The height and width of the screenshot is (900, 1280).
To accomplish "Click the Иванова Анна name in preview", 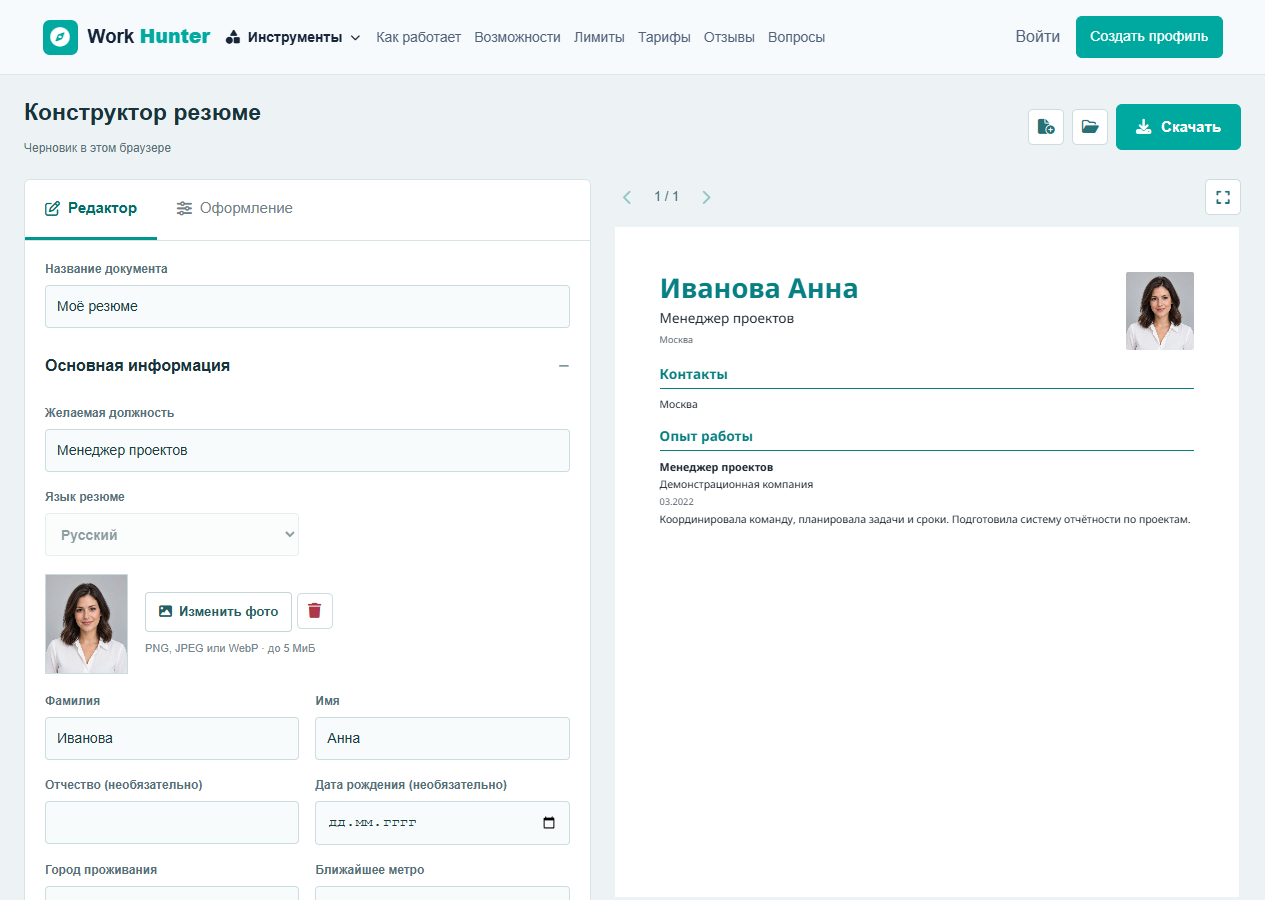I will 759,289.
